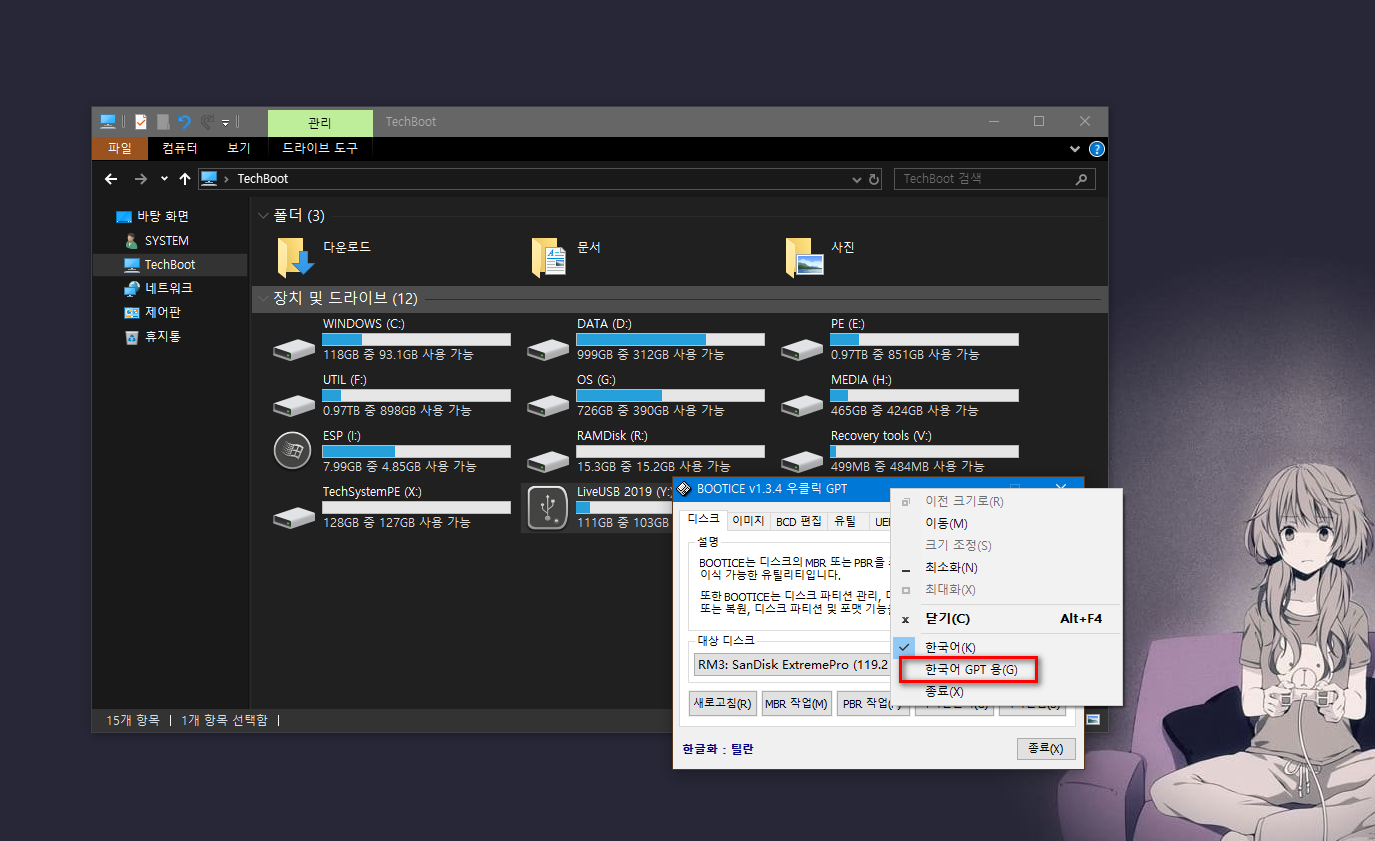Viewport: 1375px width, 841px height.
Task: Choose 최소화(N) in the system menu
Action: (1007, 567)
